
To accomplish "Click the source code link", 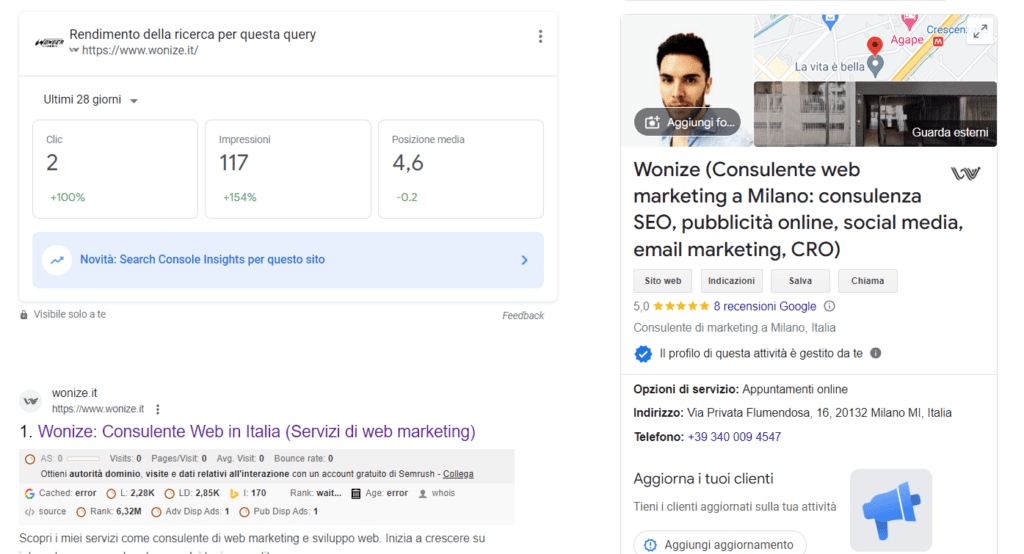I will 46,512.
